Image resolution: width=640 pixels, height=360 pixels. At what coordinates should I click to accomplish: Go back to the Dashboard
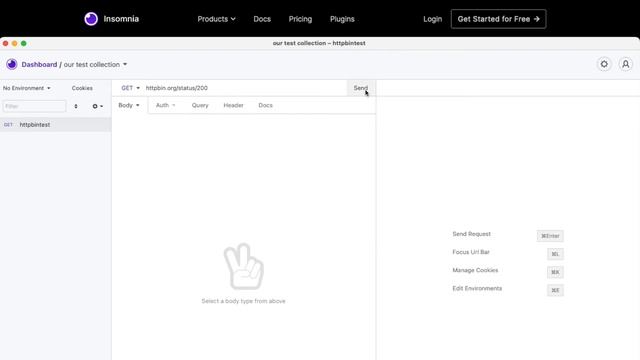coord(39,64)
